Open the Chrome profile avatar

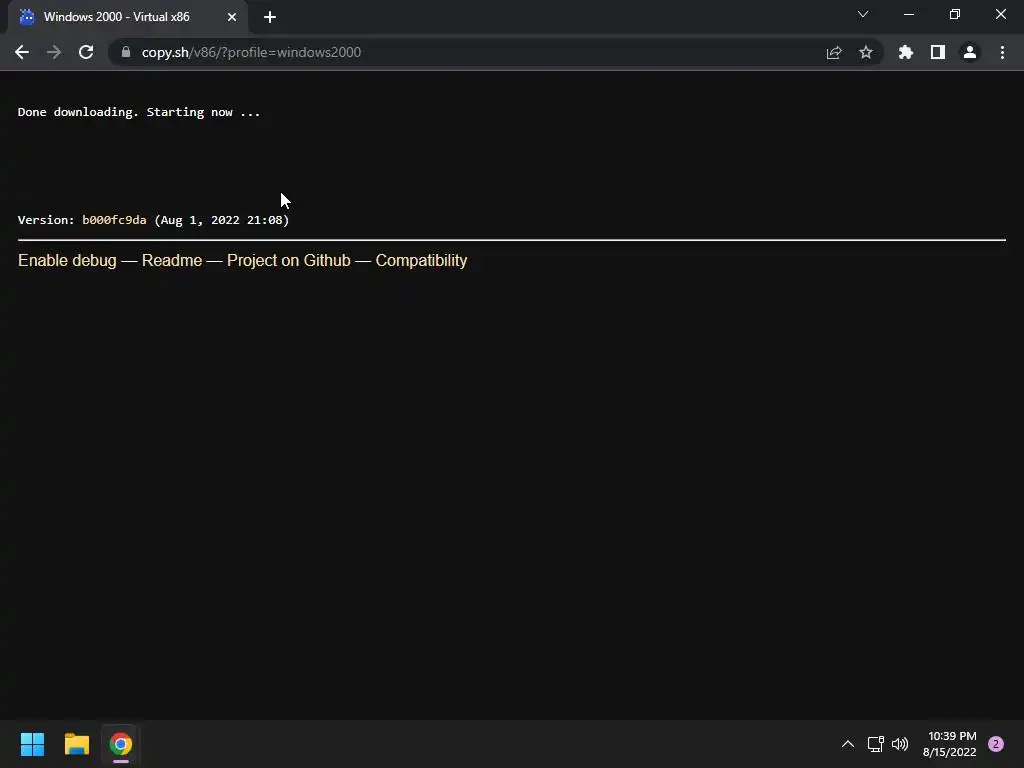tap(970, 52)
